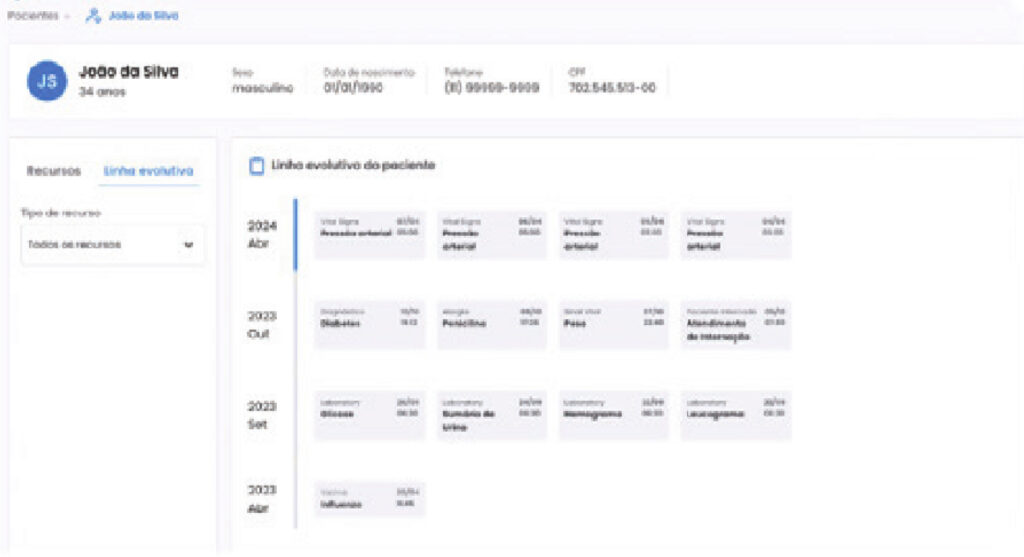Viewport: 1024px width, 557px height.
Task: Jump to the 2024 Abr timeline marker
Action: click(x=262, y=235)
